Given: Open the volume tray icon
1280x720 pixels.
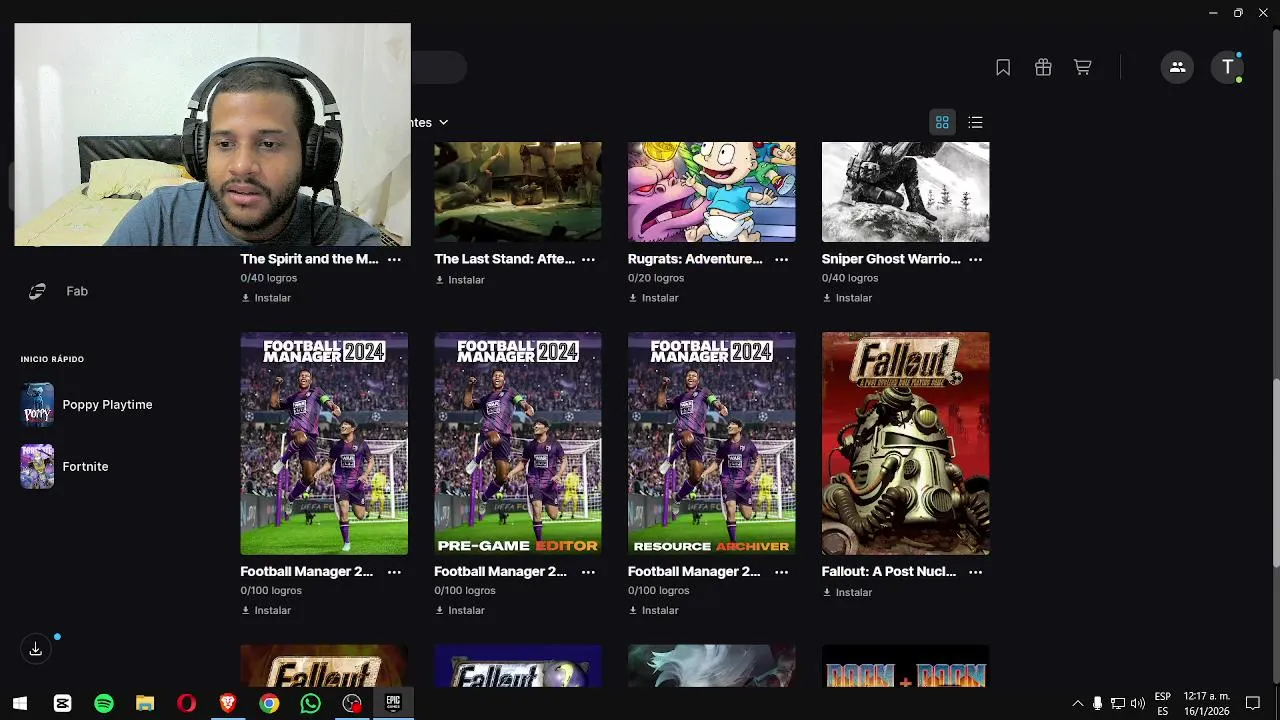Looking at the screenshot, I should click(x=1137, y=704).
